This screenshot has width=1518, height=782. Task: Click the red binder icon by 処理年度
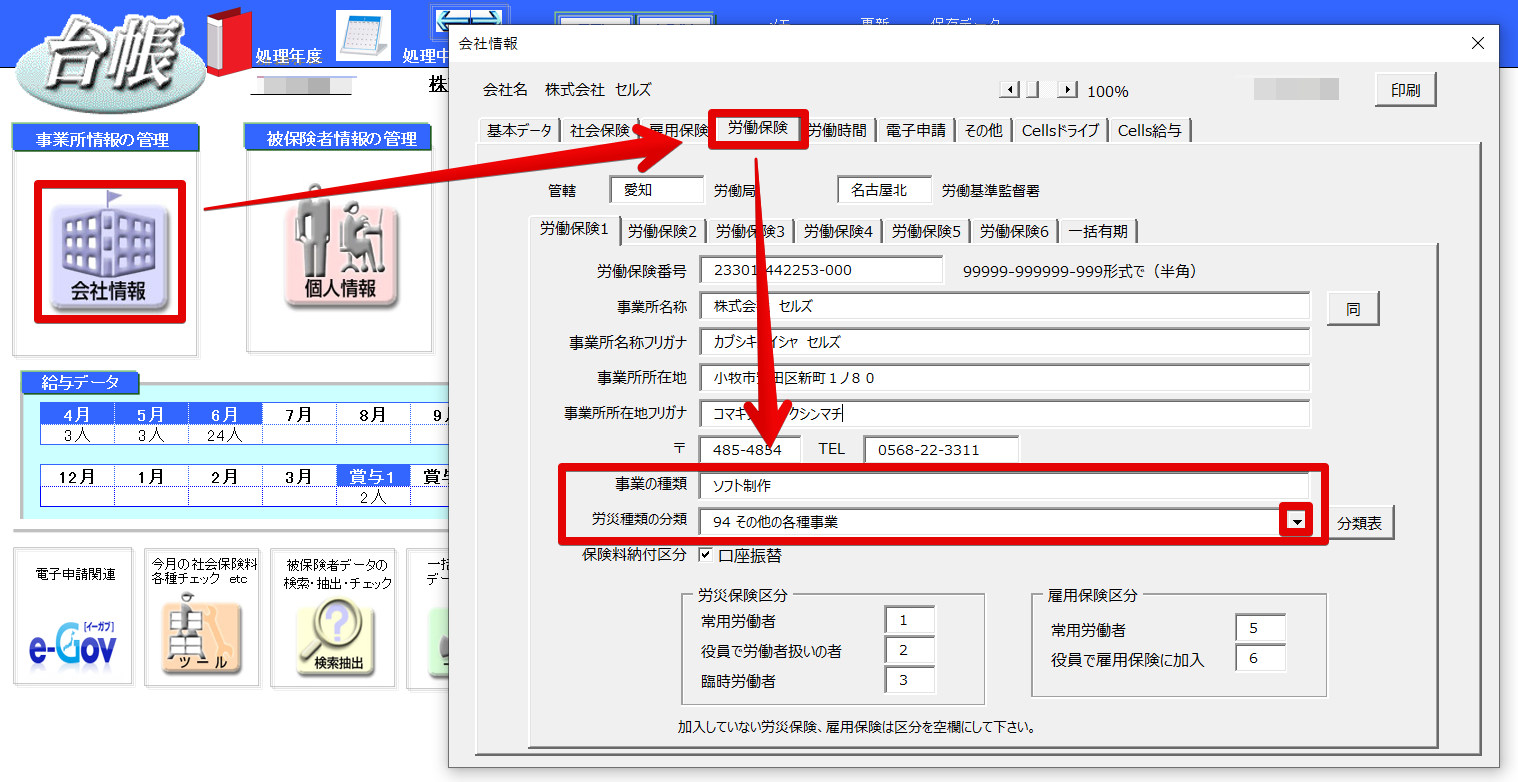pos(227,42)
